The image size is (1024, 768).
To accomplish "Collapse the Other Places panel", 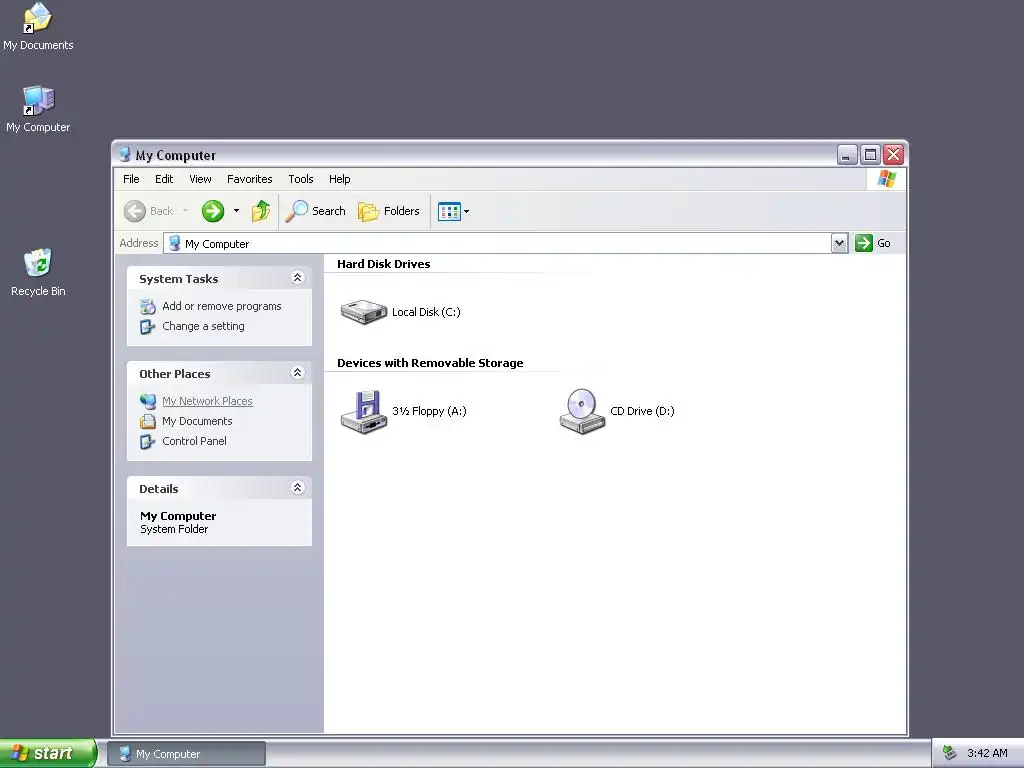I will (297, 372).
